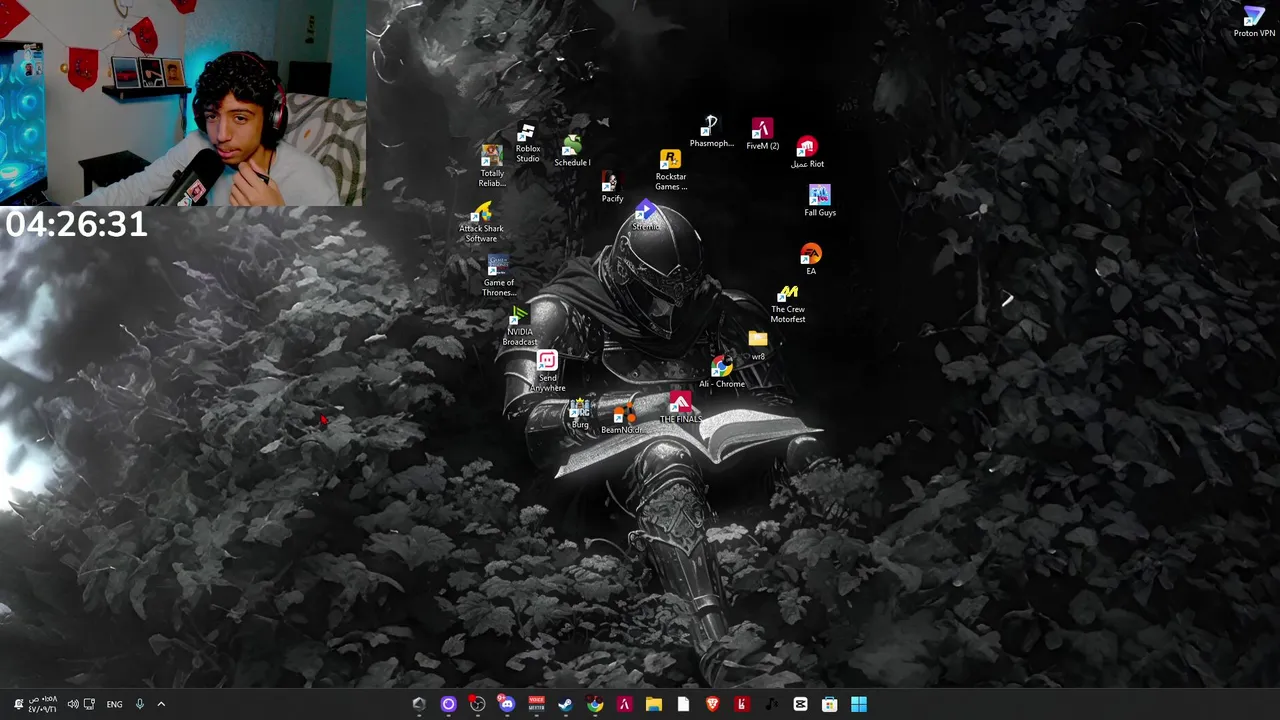This screenshot has height=720, width=1280.
Task: Open the Roblox Studio desktop shortcut
Action: (x=527, y=144)
